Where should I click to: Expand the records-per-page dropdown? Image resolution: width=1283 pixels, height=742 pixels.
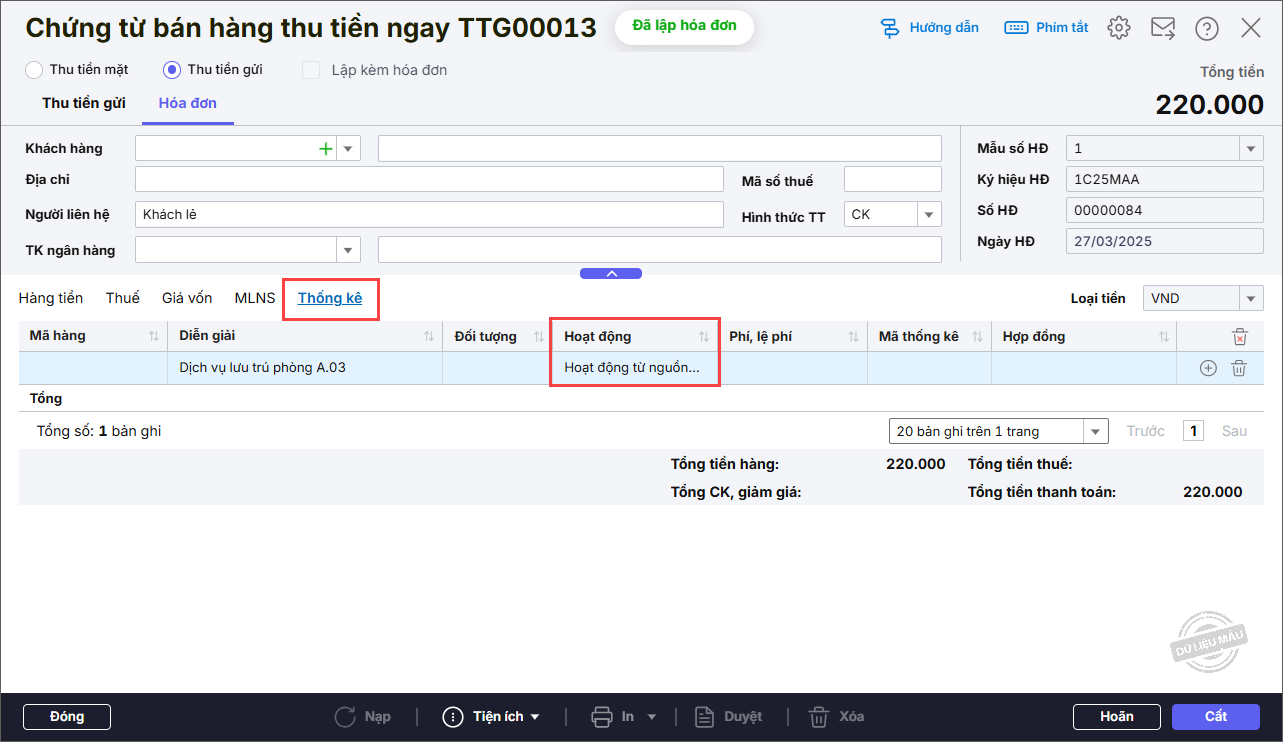tap(1096, 432)
